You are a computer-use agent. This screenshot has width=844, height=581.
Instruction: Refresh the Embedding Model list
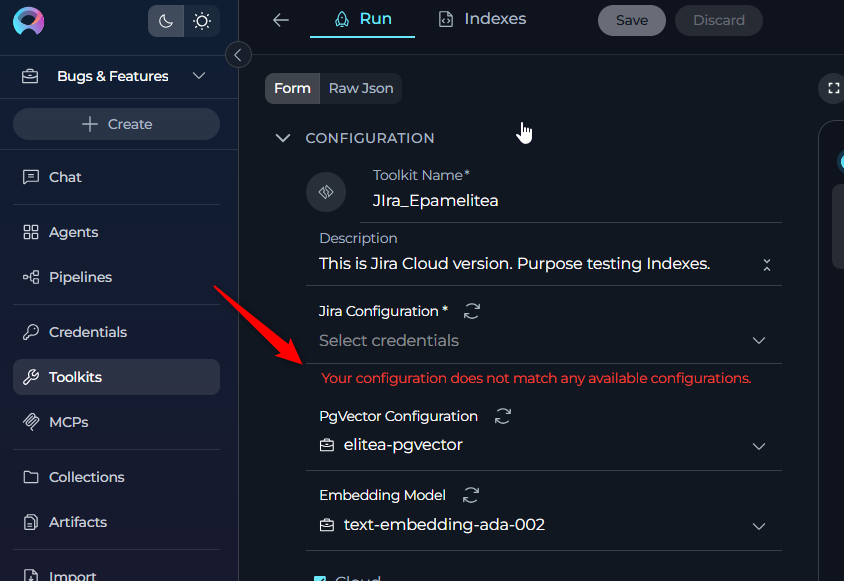pyautogui.click(x=471, y=495)
